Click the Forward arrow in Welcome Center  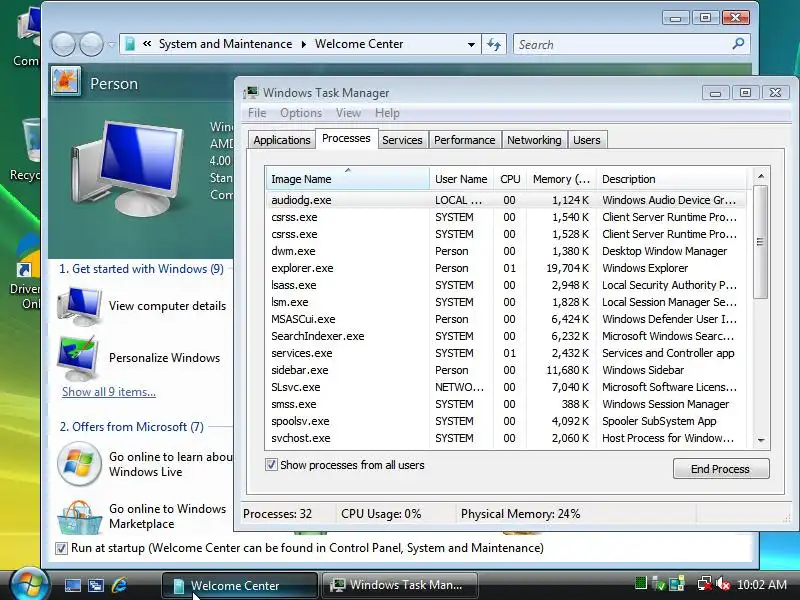92,44
